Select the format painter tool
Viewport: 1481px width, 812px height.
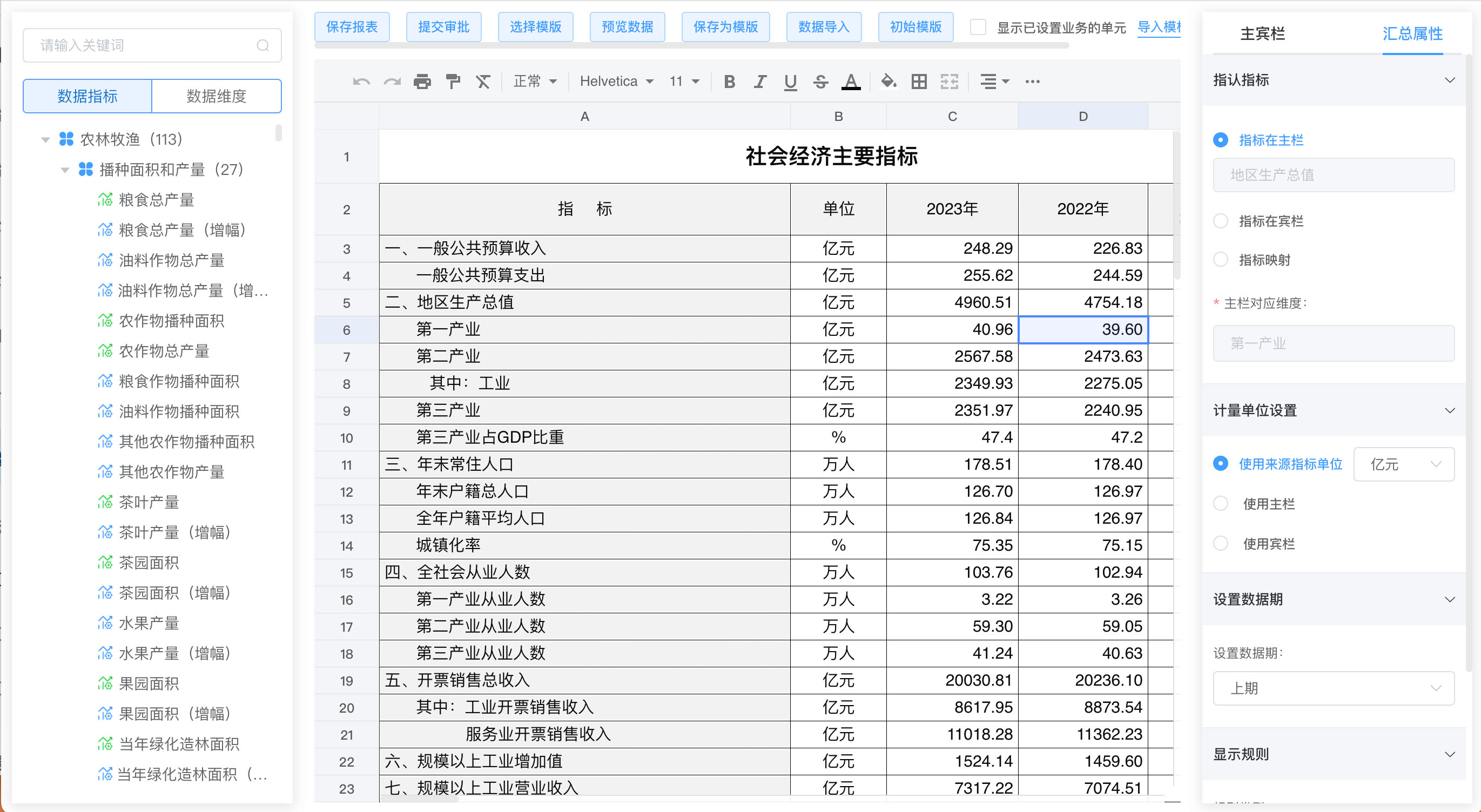click(x=453, y=82)
